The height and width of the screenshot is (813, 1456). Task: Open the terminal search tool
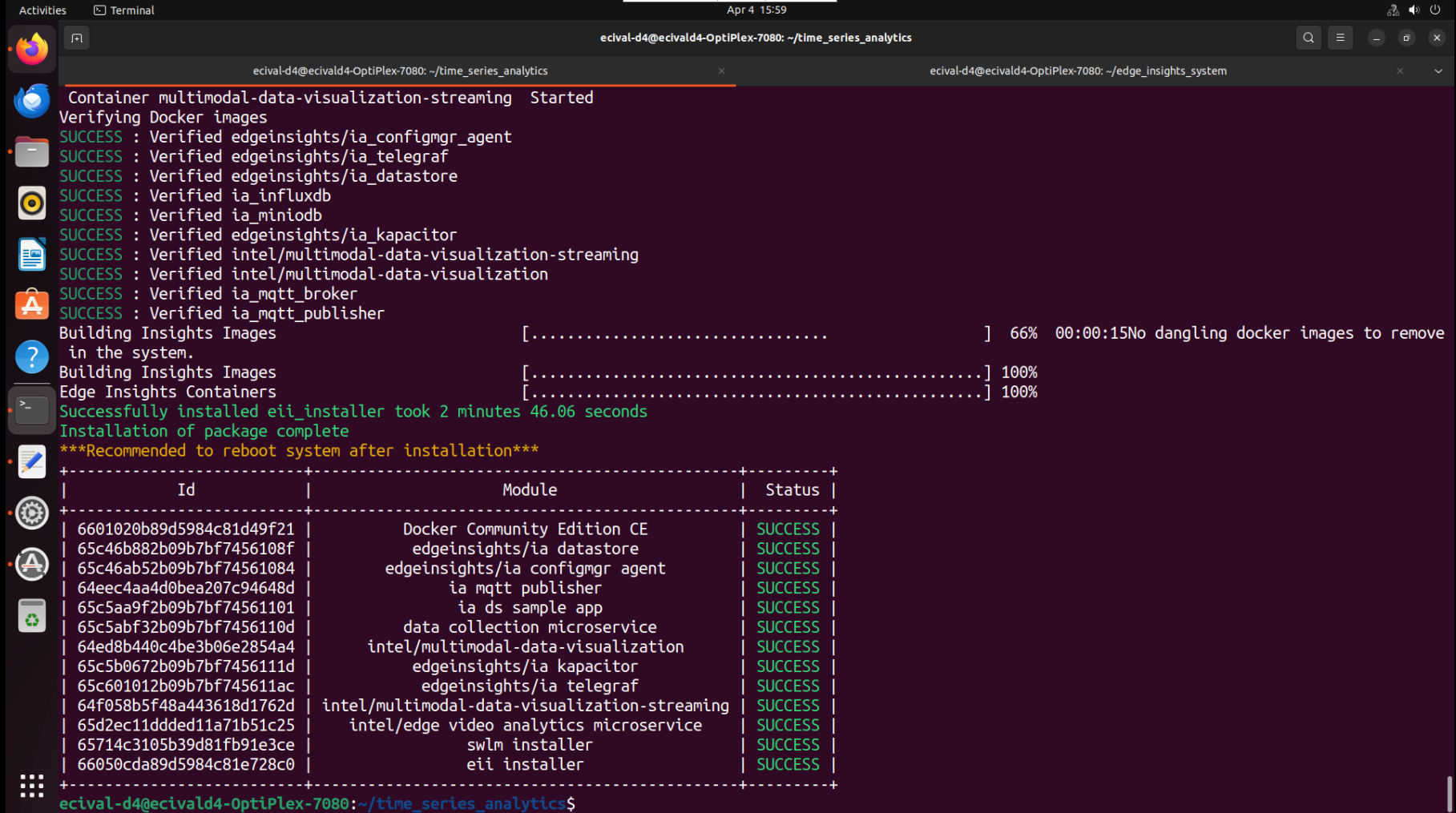tap(1309, 38)
